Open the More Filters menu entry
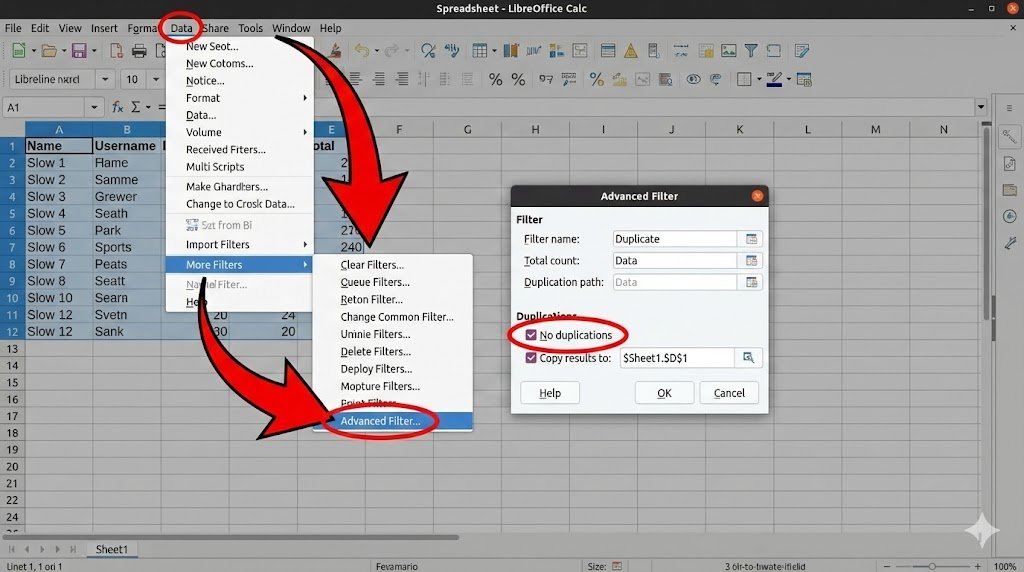Image resolution: width=1024 pixels, height=572 pixels. (x=238, y=265)
